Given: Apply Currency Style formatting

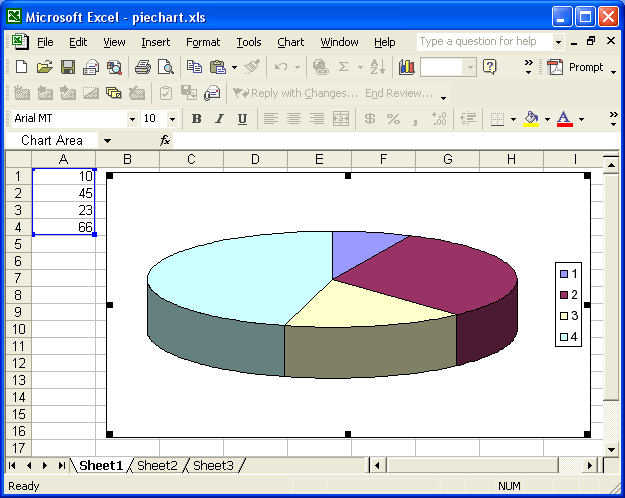Looking at the screenshot, I should pos(370,119).
